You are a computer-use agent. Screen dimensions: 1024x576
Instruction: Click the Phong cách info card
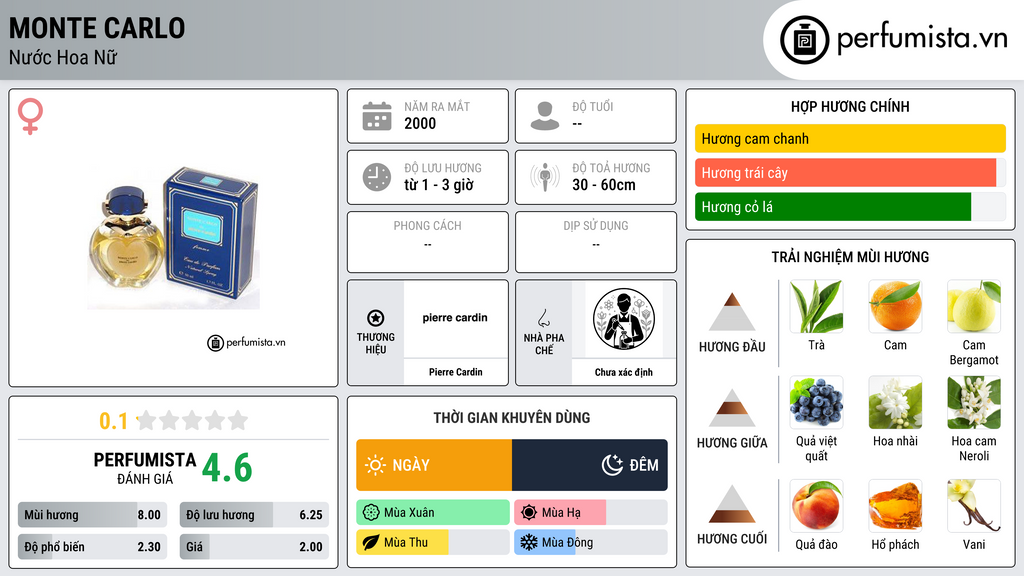point(428,242)
